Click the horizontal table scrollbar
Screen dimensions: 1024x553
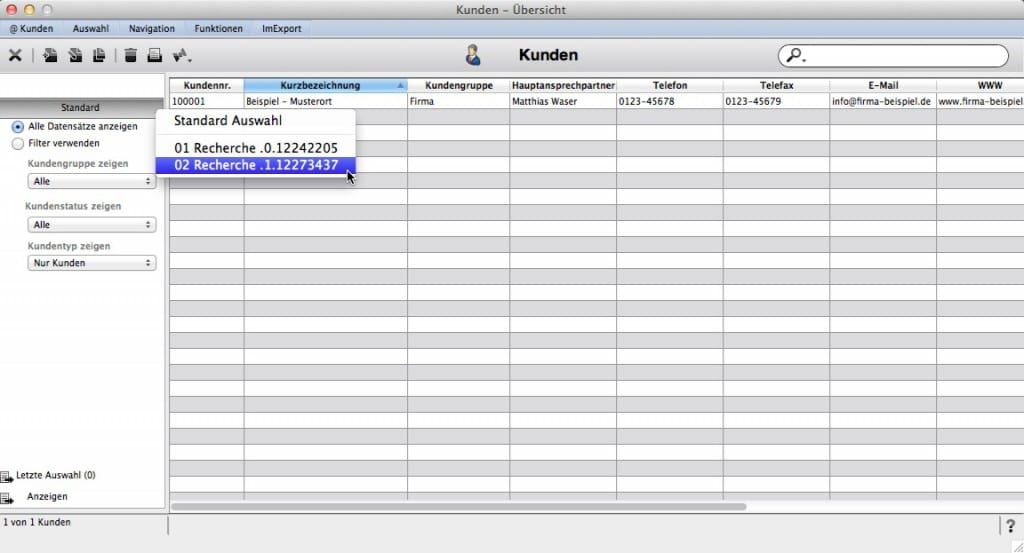click(458, 507)
